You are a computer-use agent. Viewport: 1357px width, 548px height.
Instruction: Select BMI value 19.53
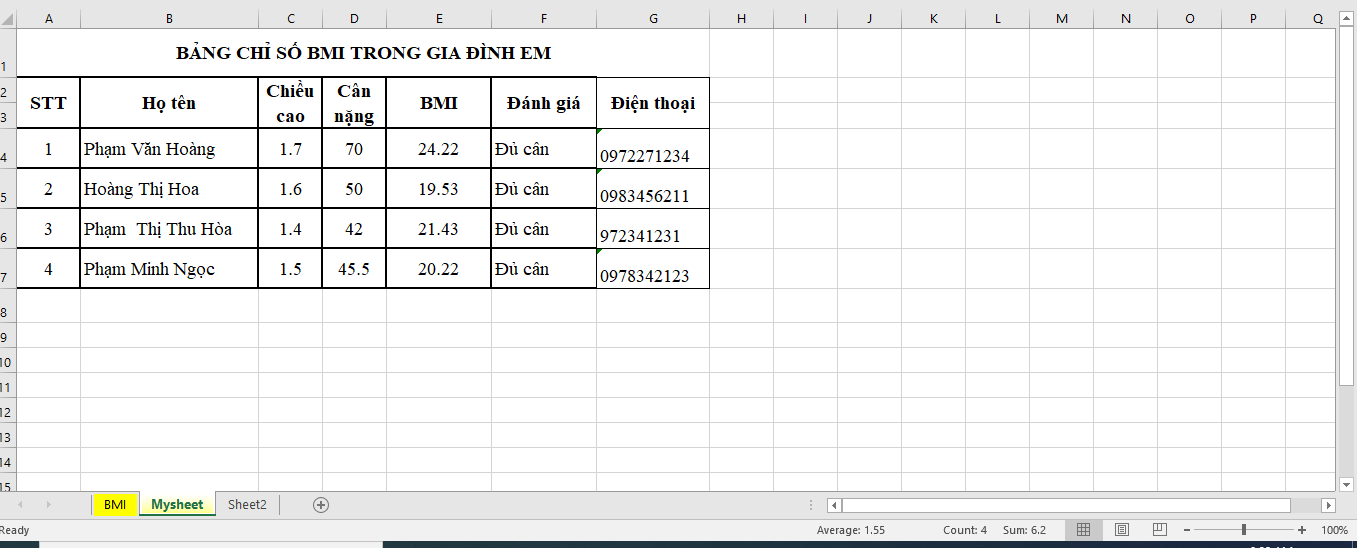pyautogui.click(x=439, y=189)
